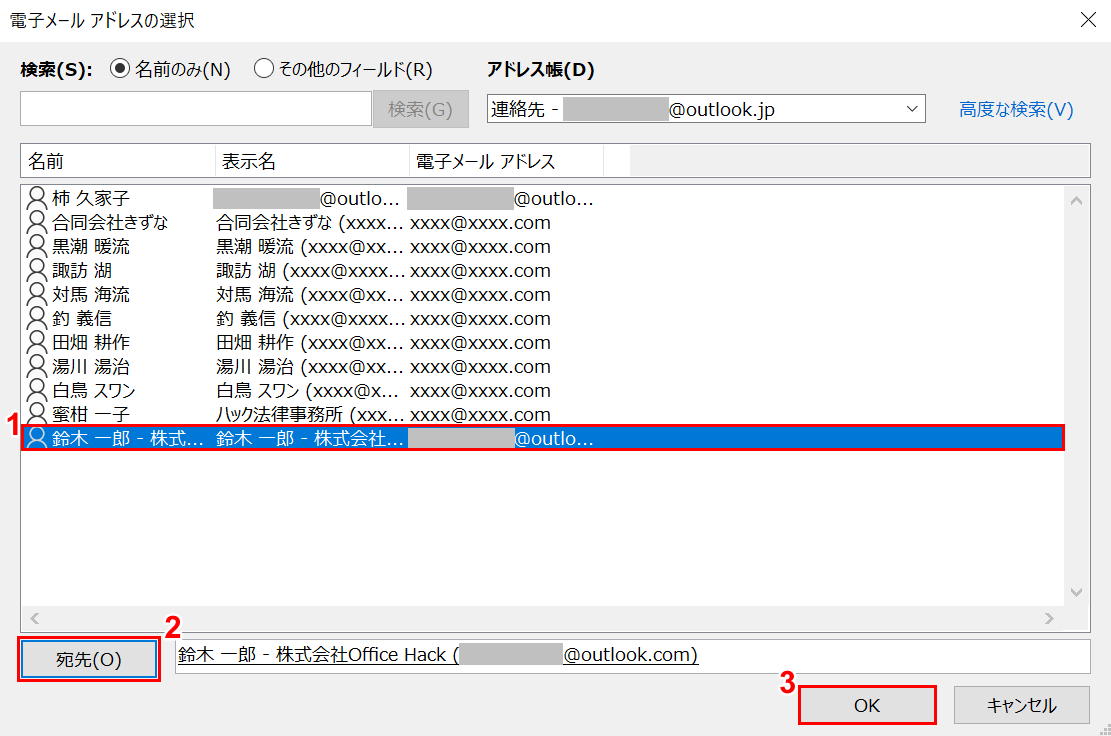Click the 表示名 column header
The height and width of the screenshot is (736, 1111).
[x=312, y=161]
